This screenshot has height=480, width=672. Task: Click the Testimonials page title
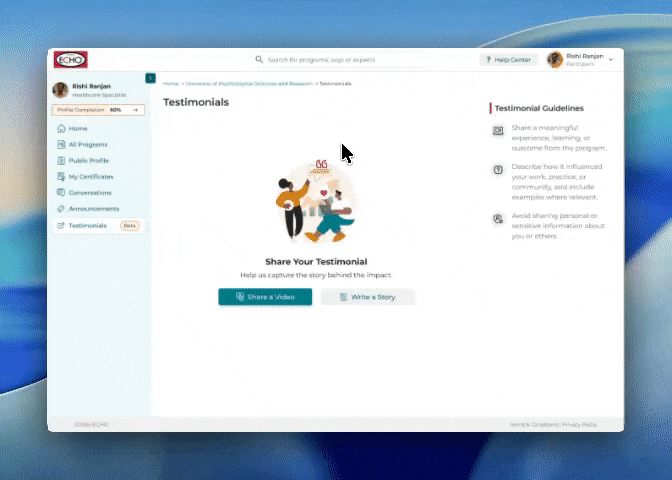196,102
